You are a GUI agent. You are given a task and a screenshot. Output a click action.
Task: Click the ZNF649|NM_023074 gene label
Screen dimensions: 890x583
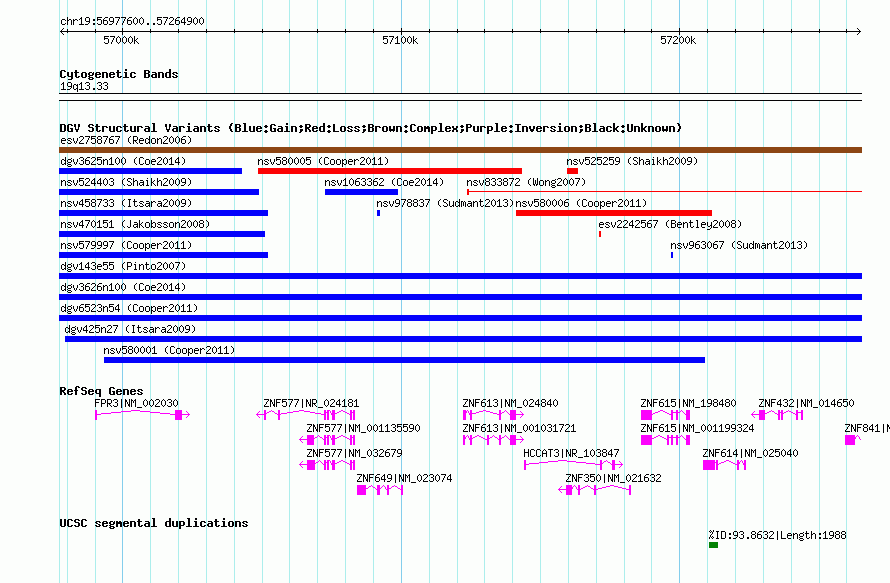[x=404, y=478]
